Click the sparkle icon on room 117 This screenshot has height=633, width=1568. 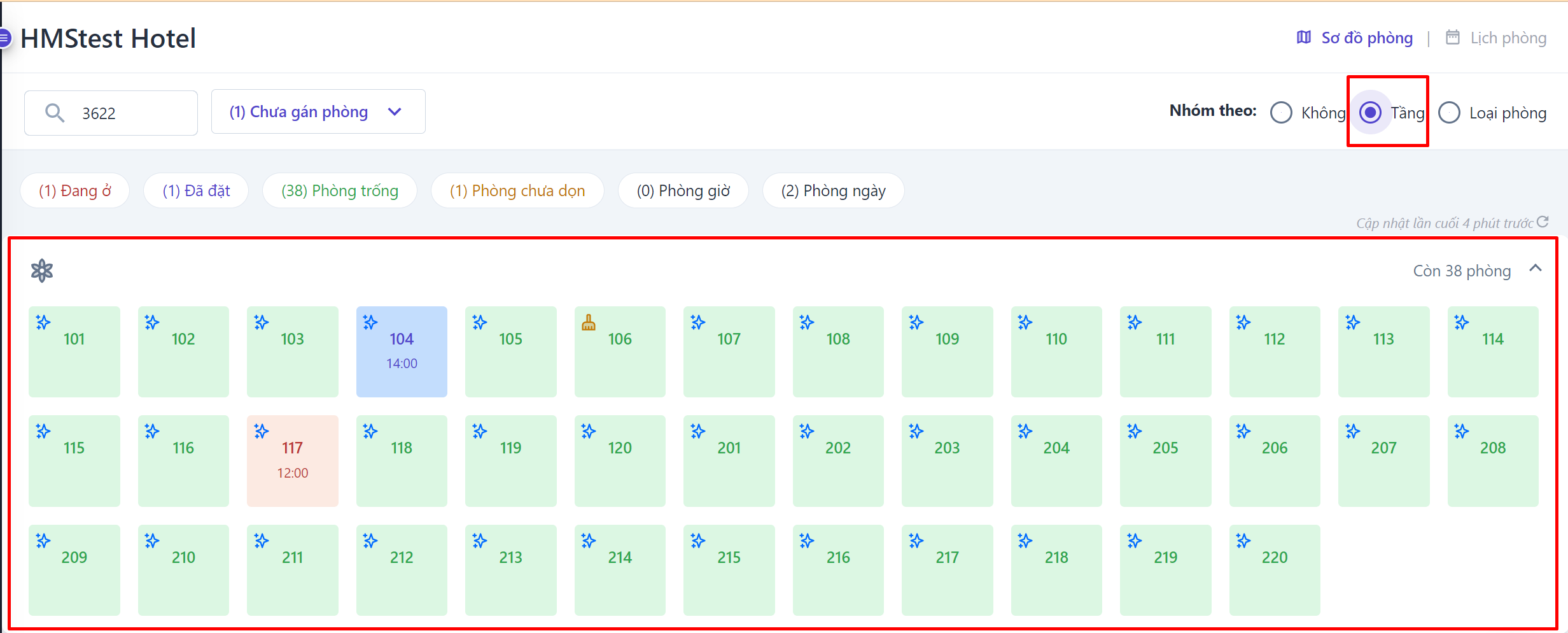262,431
